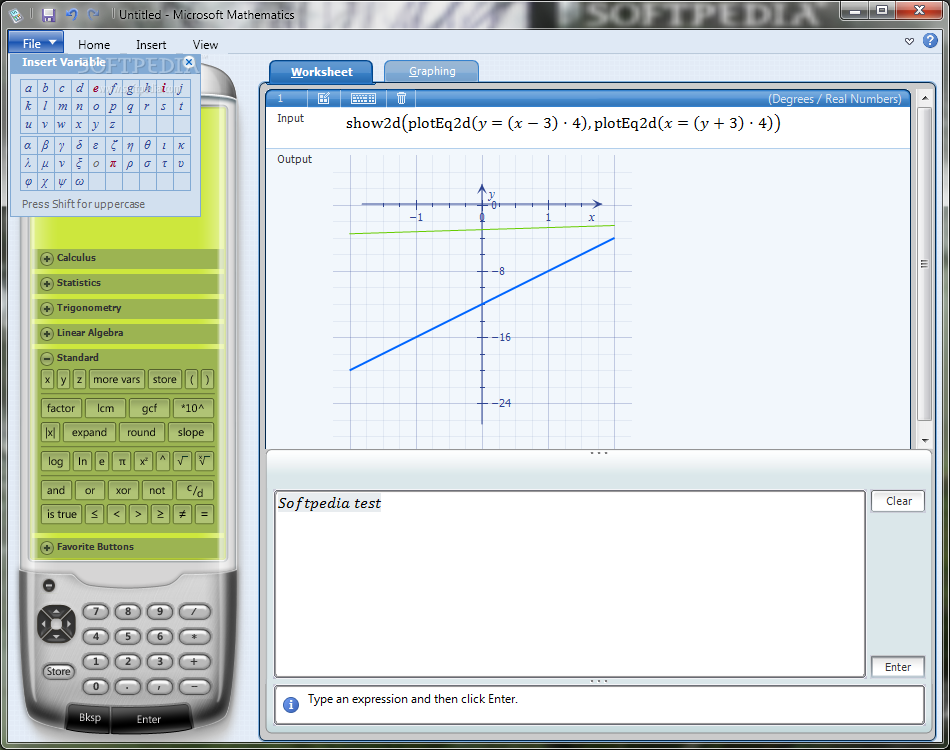Expand the Statistics group

pos(46,284)
